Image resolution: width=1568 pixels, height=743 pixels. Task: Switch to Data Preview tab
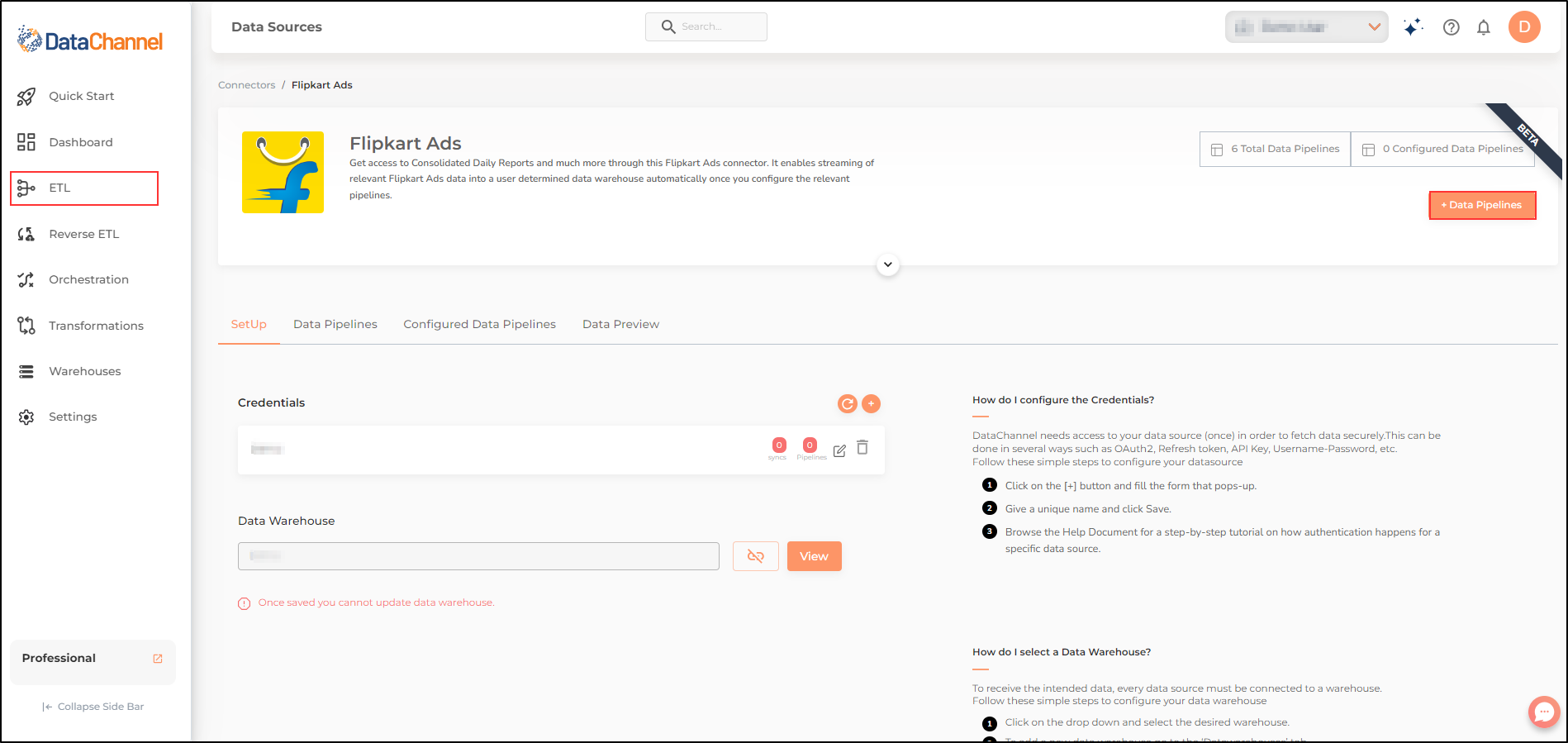620,324
